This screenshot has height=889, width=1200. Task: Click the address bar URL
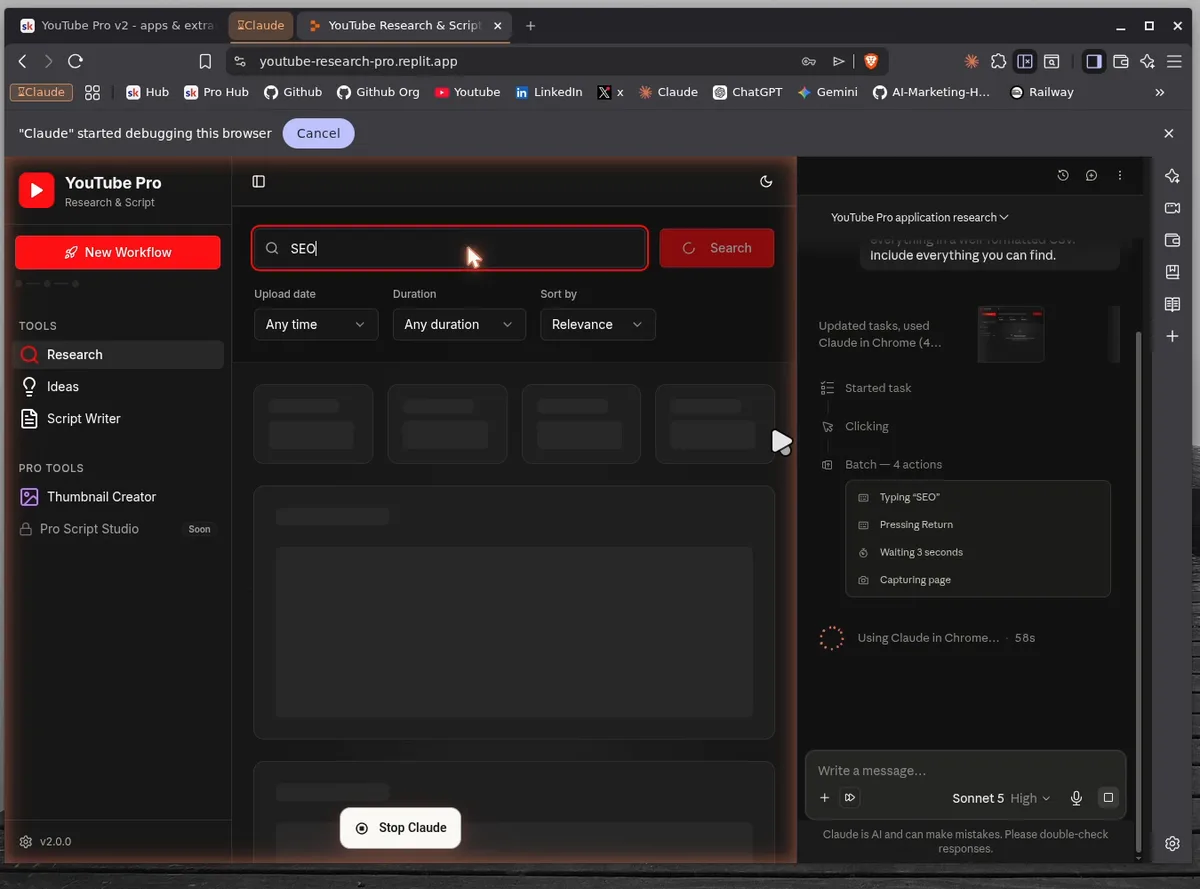(x=358, y=61)
